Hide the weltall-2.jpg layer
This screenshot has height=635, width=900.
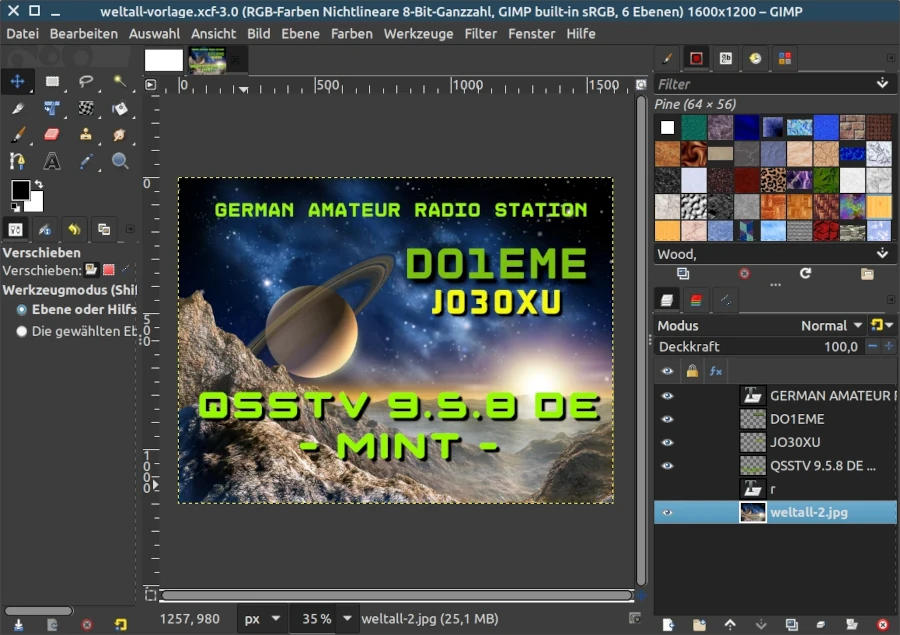click(x=665, y=512)
